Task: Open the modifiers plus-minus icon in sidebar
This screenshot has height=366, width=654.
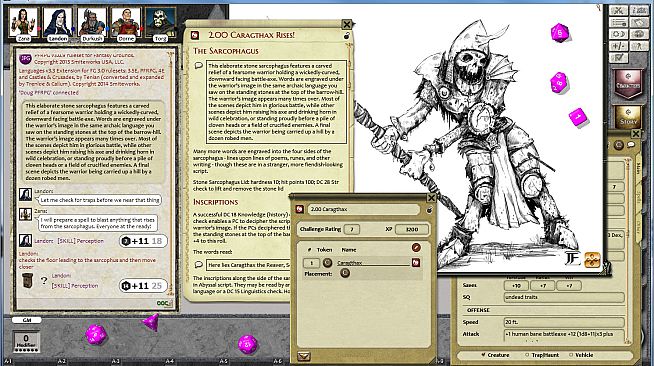Action: click(619, 46)
